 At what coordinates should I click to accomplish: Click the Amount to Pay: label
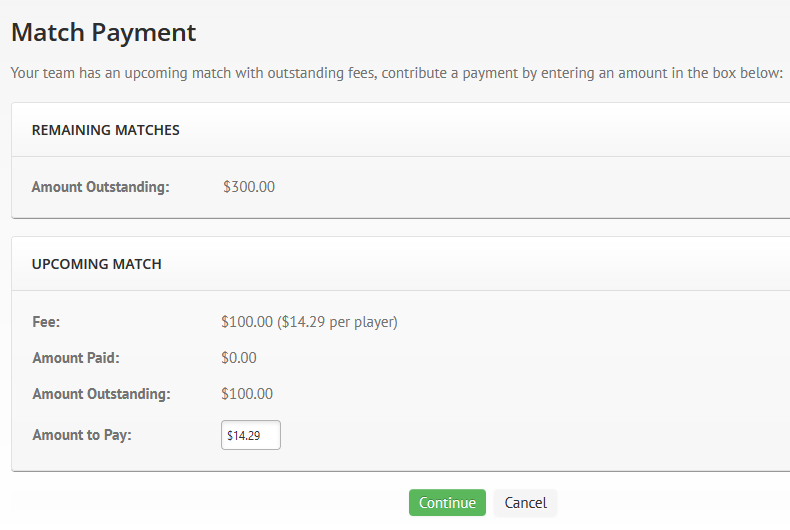[82, 435]
